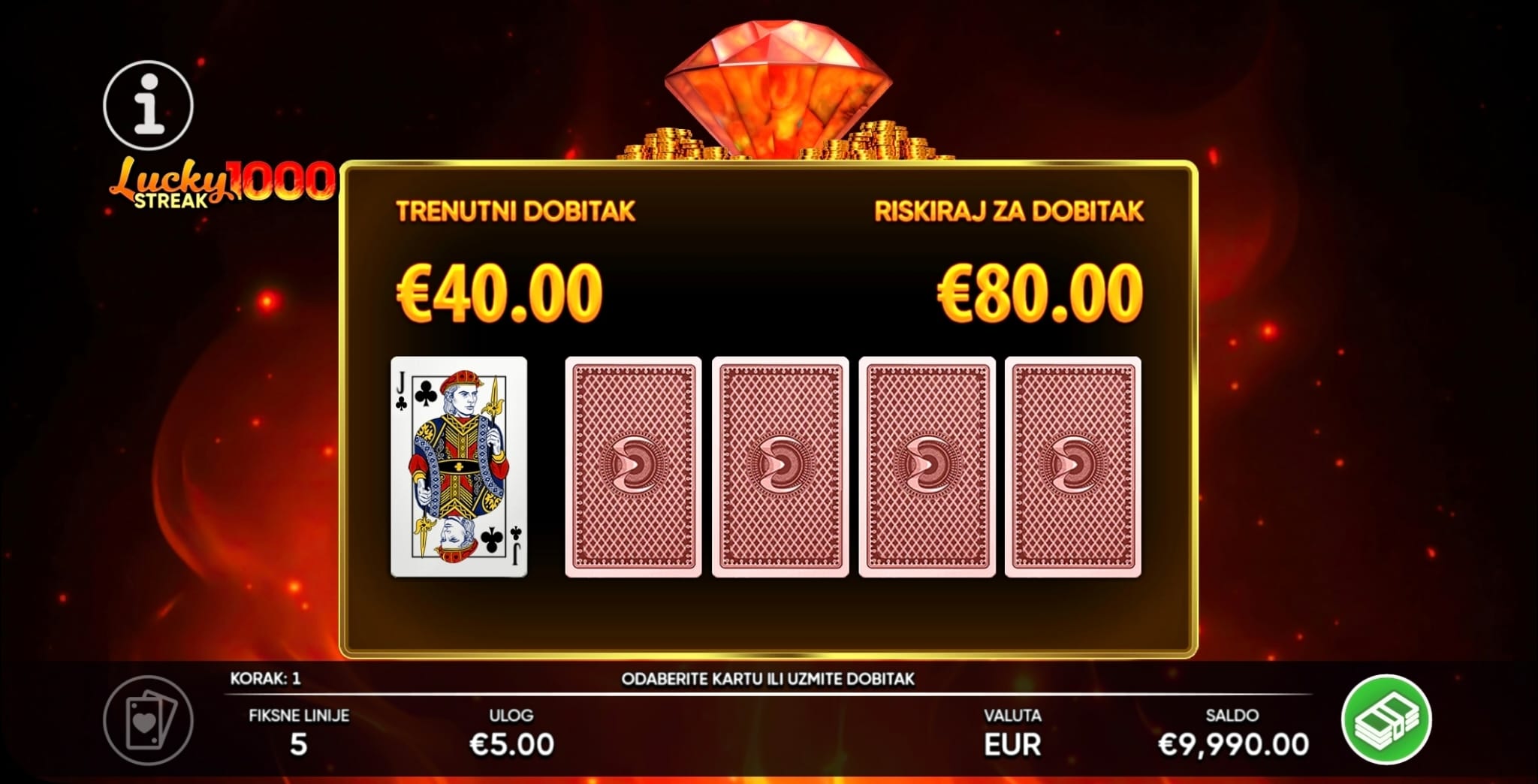Open the info icon

coord(148,105)
